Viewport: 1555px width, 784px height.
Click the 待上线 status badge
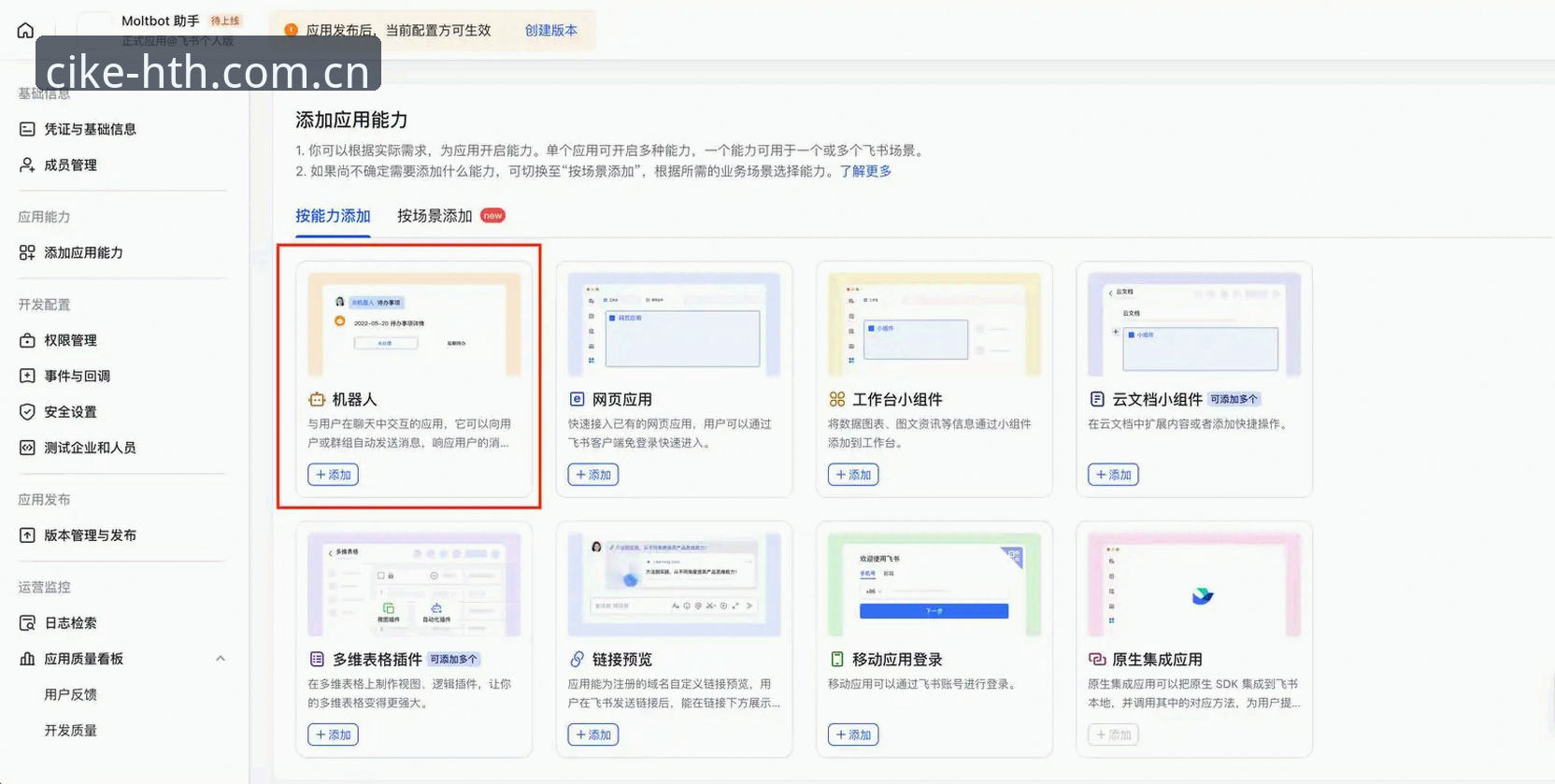click(225, 21)
